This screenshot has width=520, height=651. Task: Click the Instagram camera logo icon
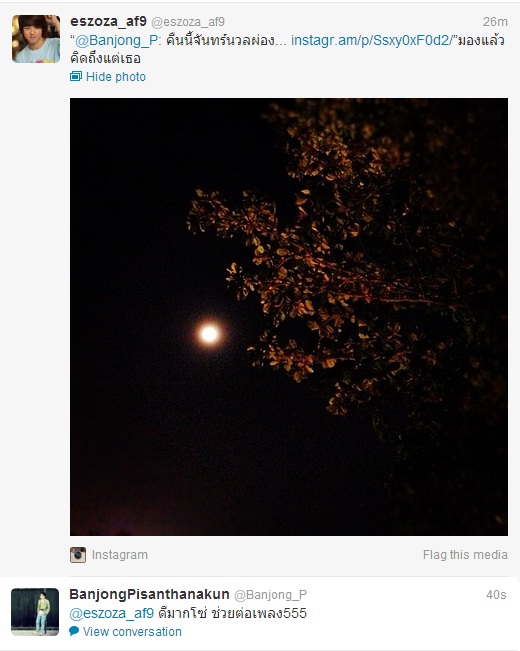point(78,555)
